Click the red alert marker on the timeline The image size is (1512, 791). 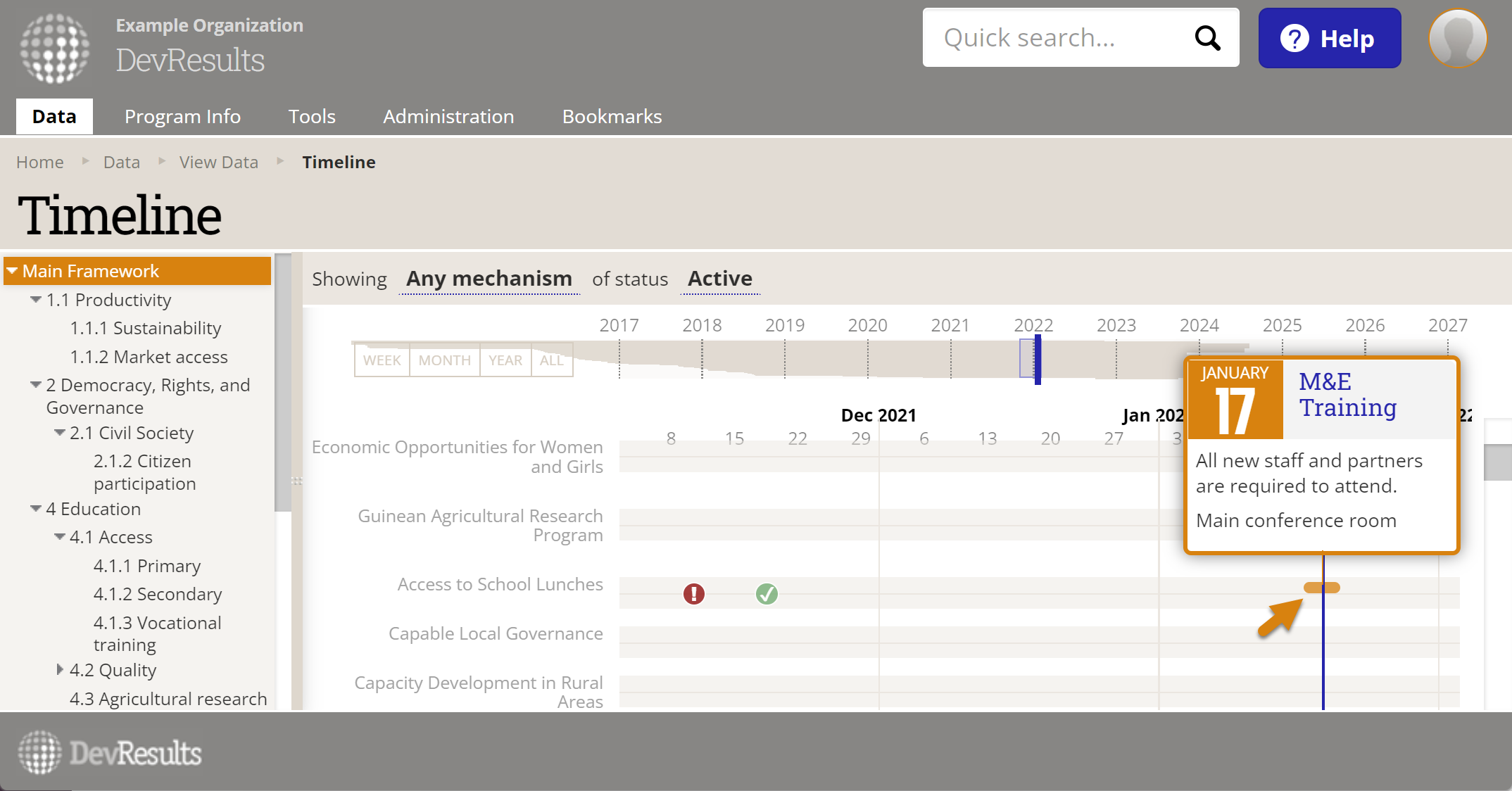tap(693, 594)
